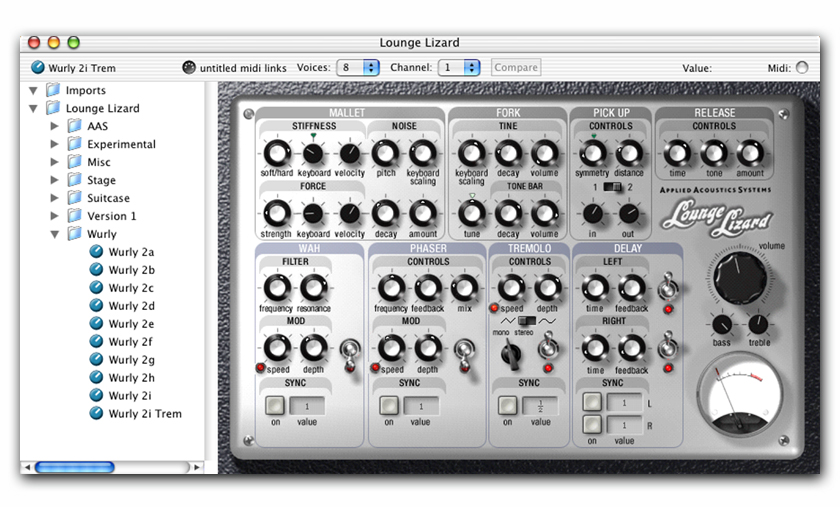Click the Lounge Lizard folder icon
This screenshot has height=507, width=840.
53,108
